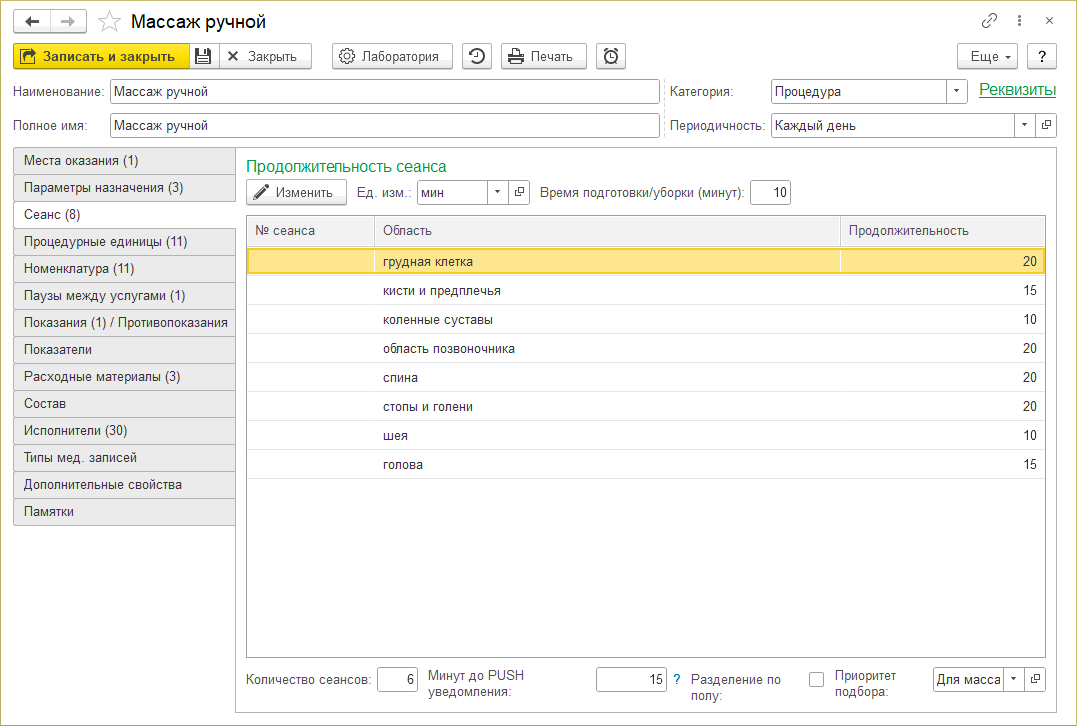
Task: Open the Ед. изм. unit dropdown
Action: tap(497, 192)
